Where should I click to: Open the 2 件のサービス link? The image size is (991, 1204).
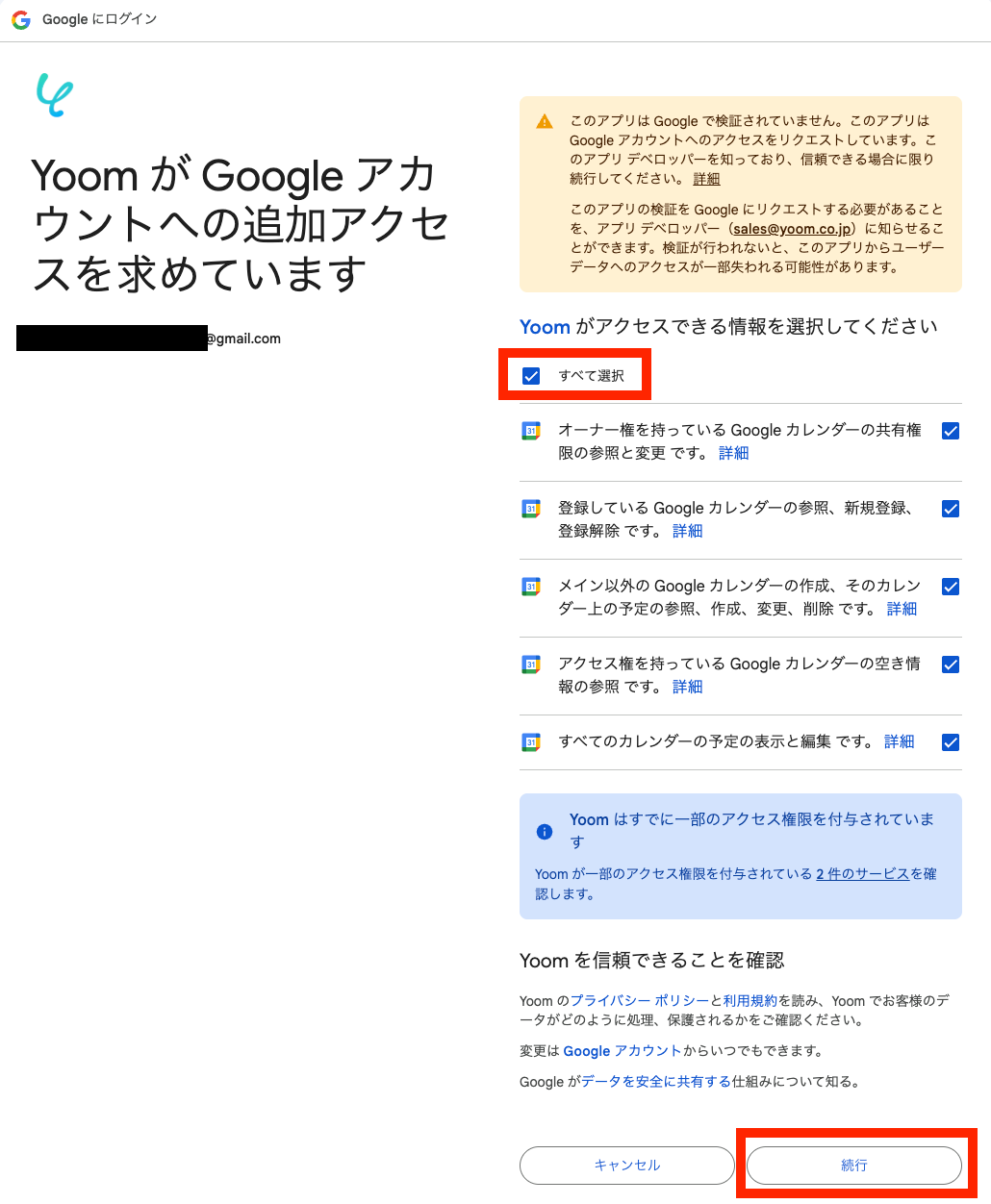point(862,874)
